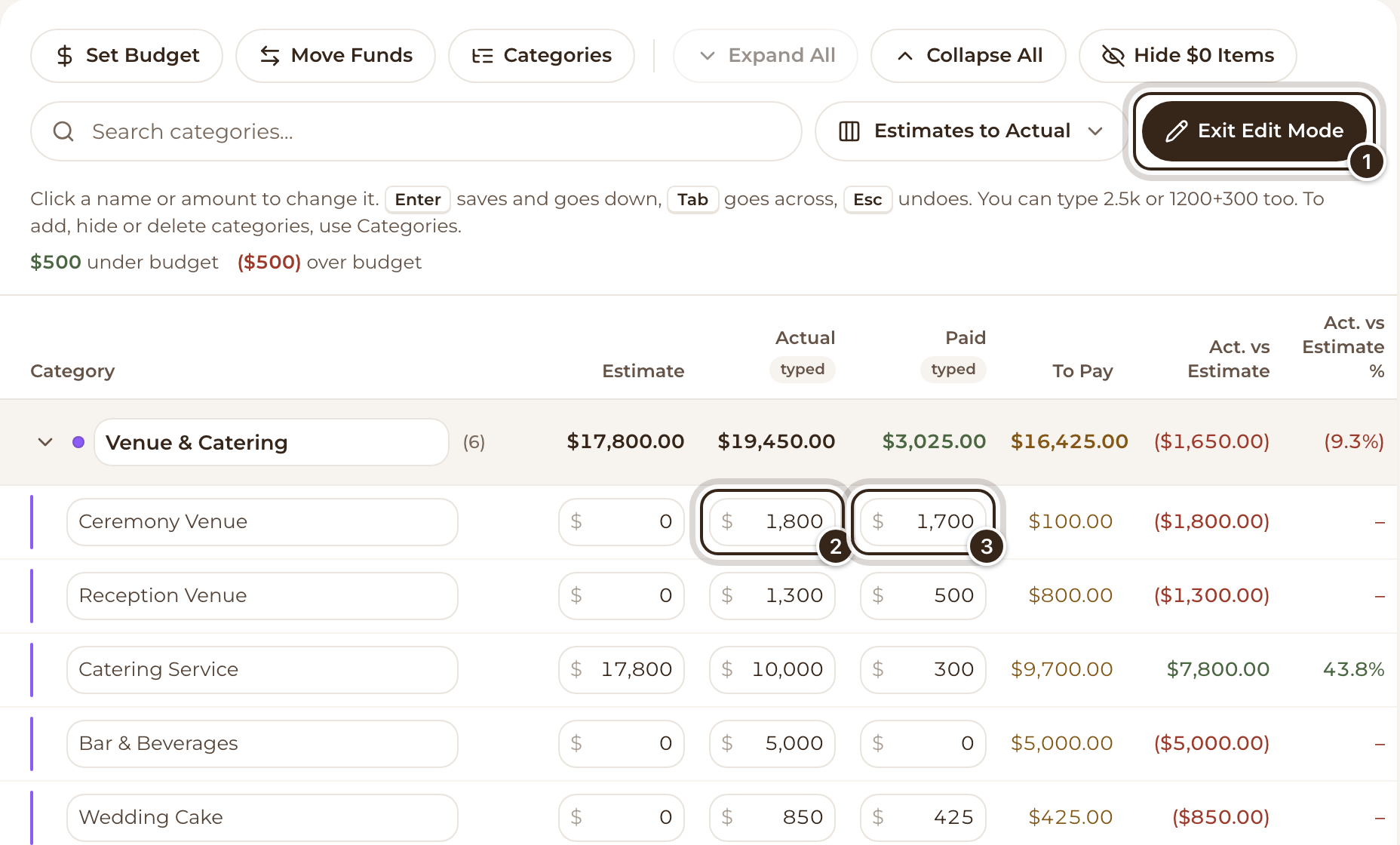Edit the Ceremony Venue name field
This screenshot has height=845, width=1400.
(x=262, y=522)
